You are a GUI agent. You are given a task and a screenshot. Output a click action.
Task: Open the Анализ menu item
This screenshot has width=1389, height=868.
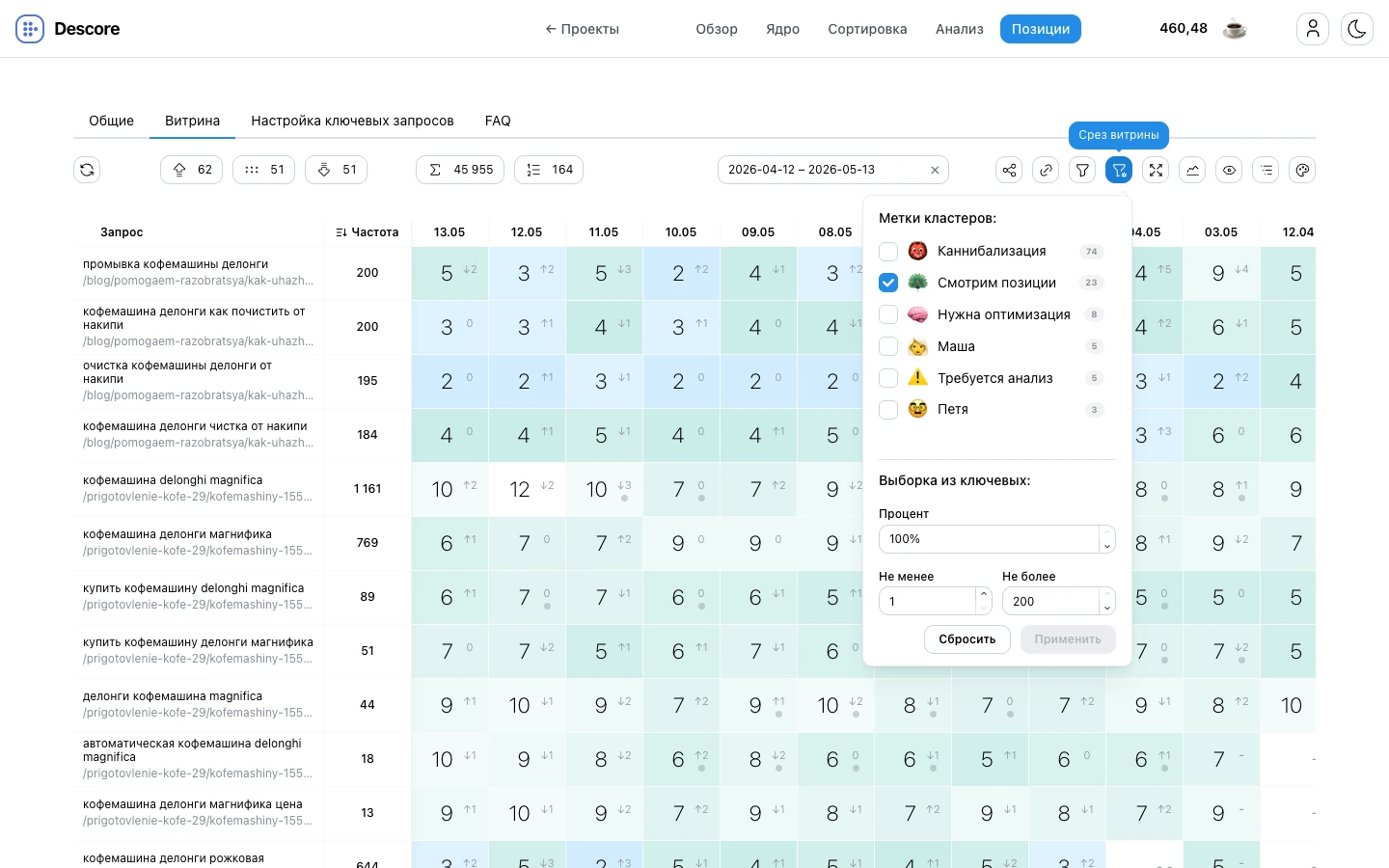(960, 29)
